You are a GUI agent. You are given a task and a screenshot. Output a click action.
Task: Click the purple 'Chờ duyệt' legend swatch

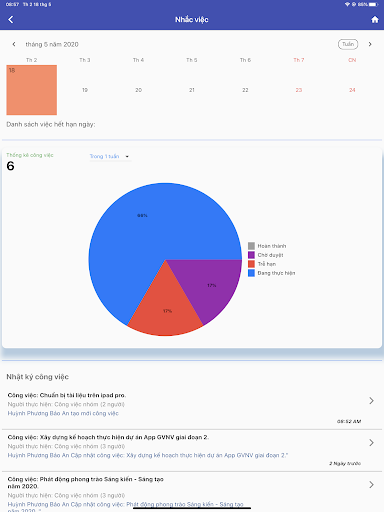pos(251,255)
